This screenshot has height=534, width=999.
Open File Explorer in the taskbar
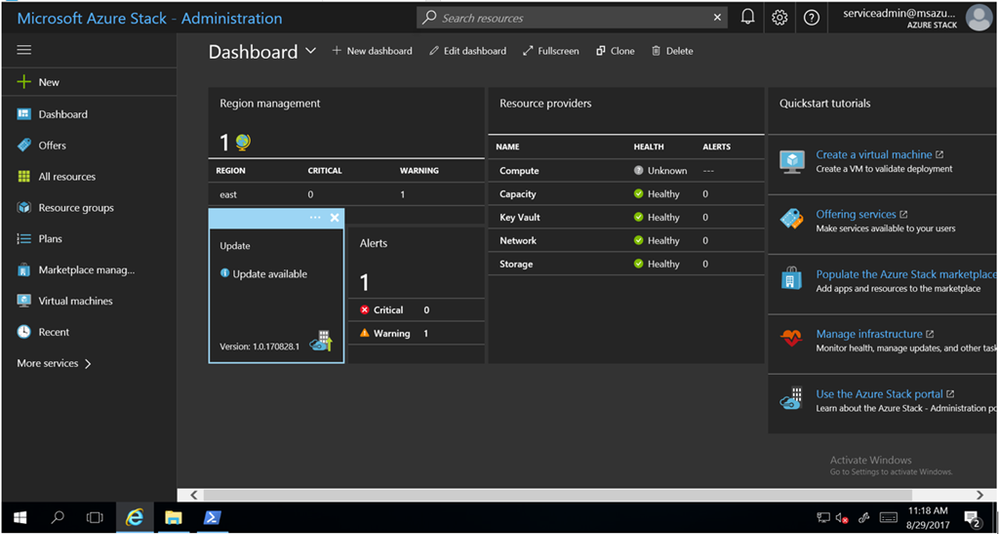(x=173, y=517)
